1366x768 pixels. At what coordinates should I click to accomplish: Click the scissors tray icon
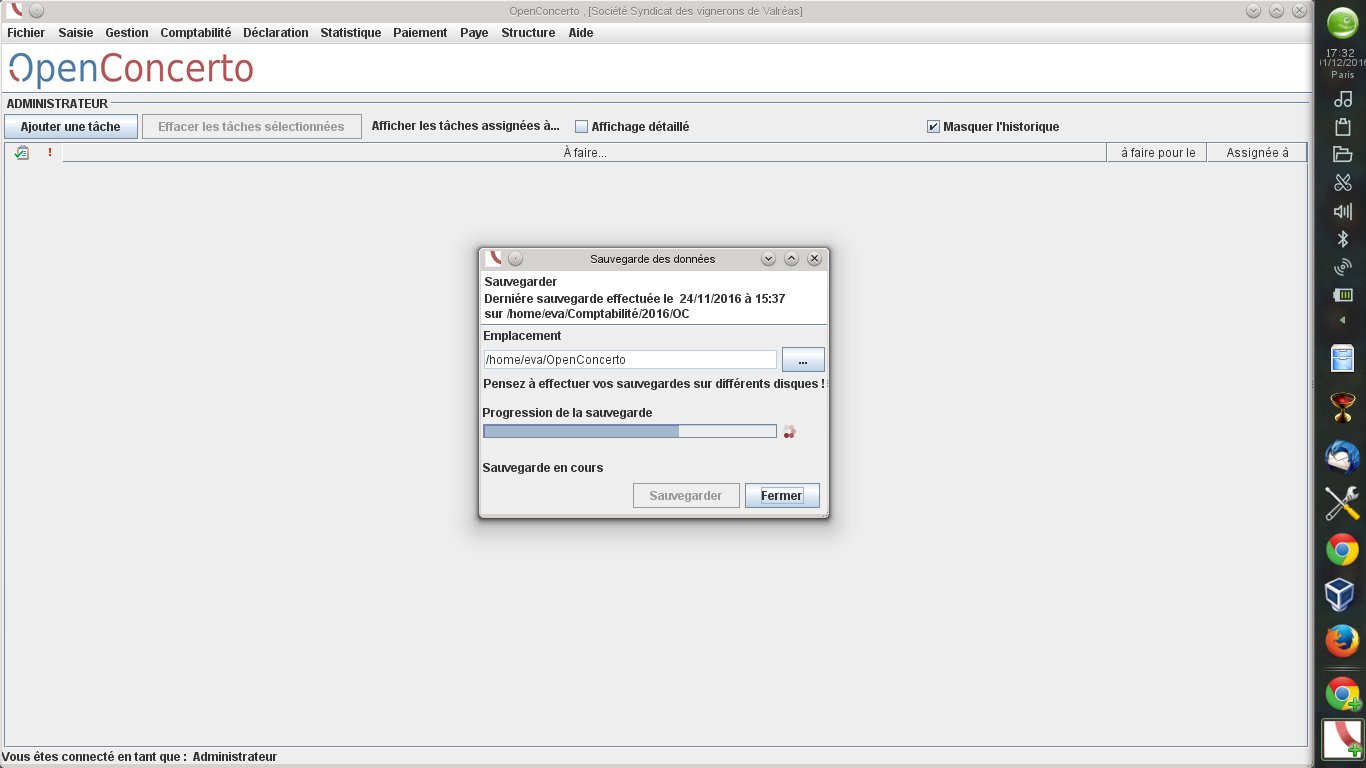pyautogui.click(x=1343, y=182)
